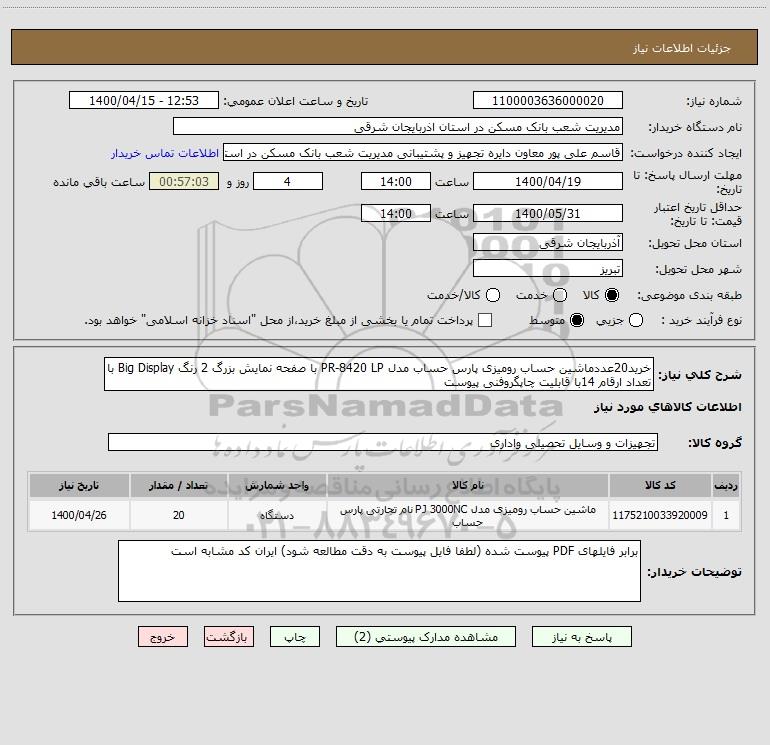Click the announcement date field 1400/04/15 - 12:53
The width and height of the screenshot is (770, 745).
tap(144, 101)
